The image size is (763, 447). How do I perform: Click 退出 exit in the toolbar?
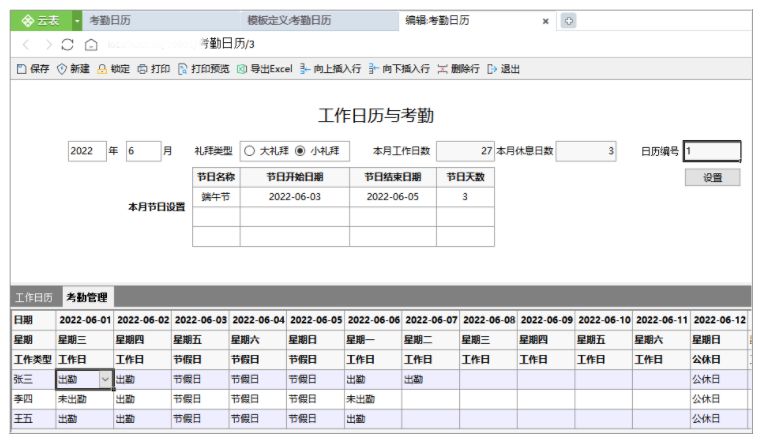504,69
